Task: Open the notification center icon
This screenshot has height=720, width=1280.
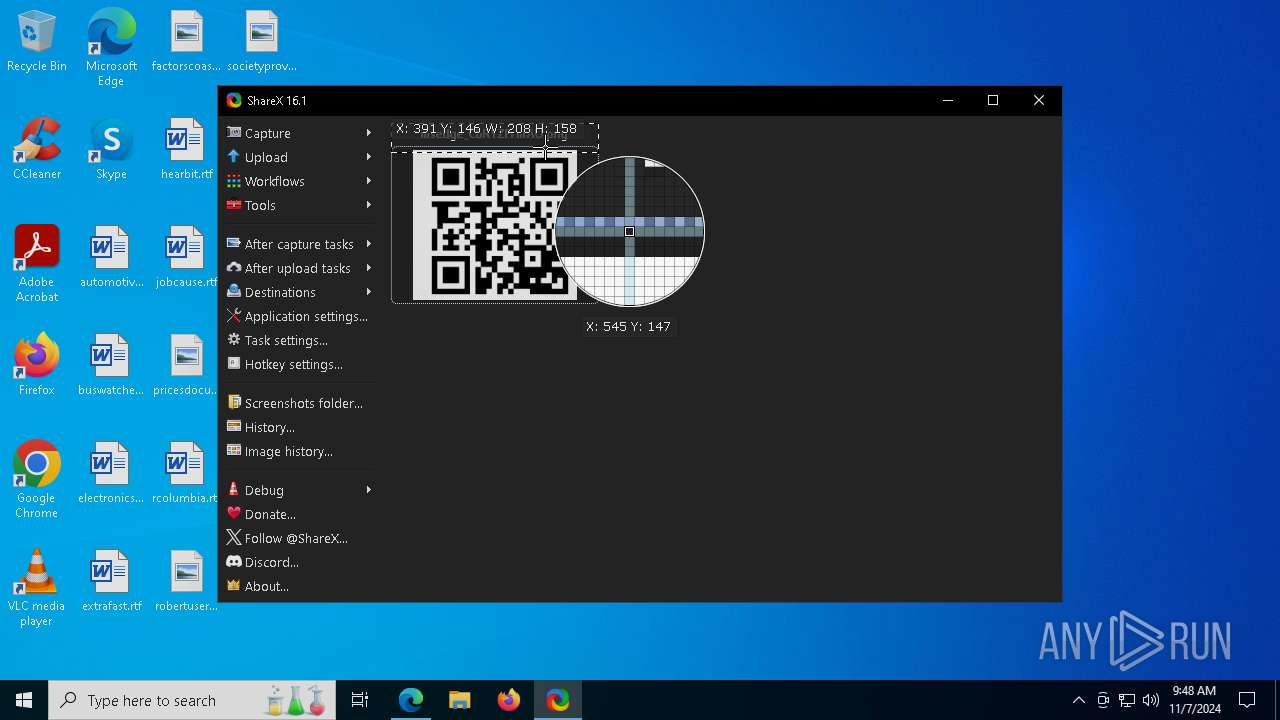Action: point(1247,700)
